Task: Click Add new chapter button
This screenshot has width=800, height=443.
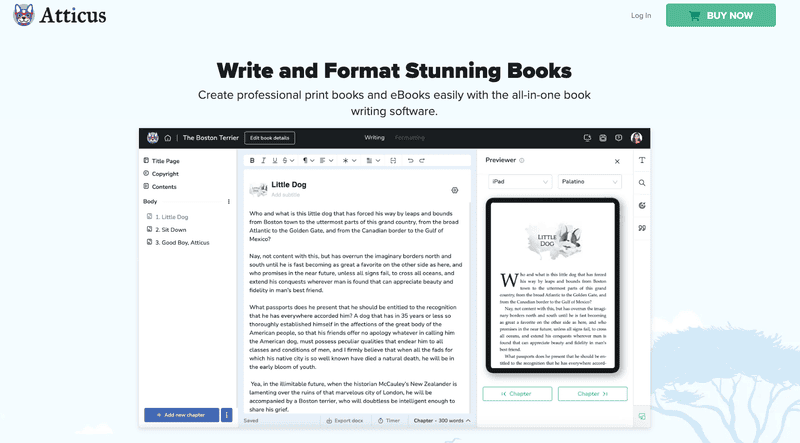Action: click(x=181, y=415)
